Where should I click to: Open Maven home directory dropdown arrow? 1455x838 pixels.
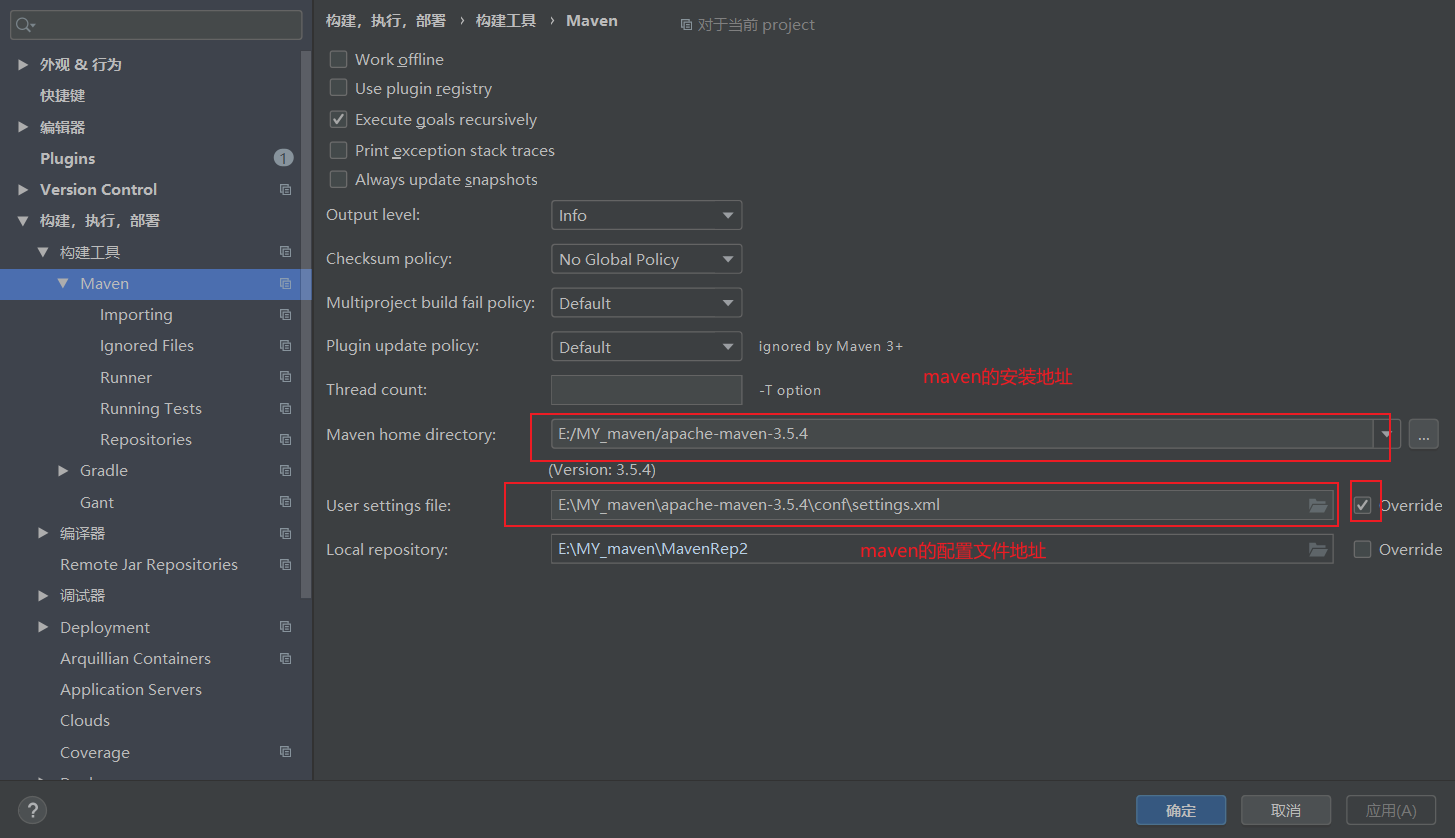click(x=1386, y=435)
